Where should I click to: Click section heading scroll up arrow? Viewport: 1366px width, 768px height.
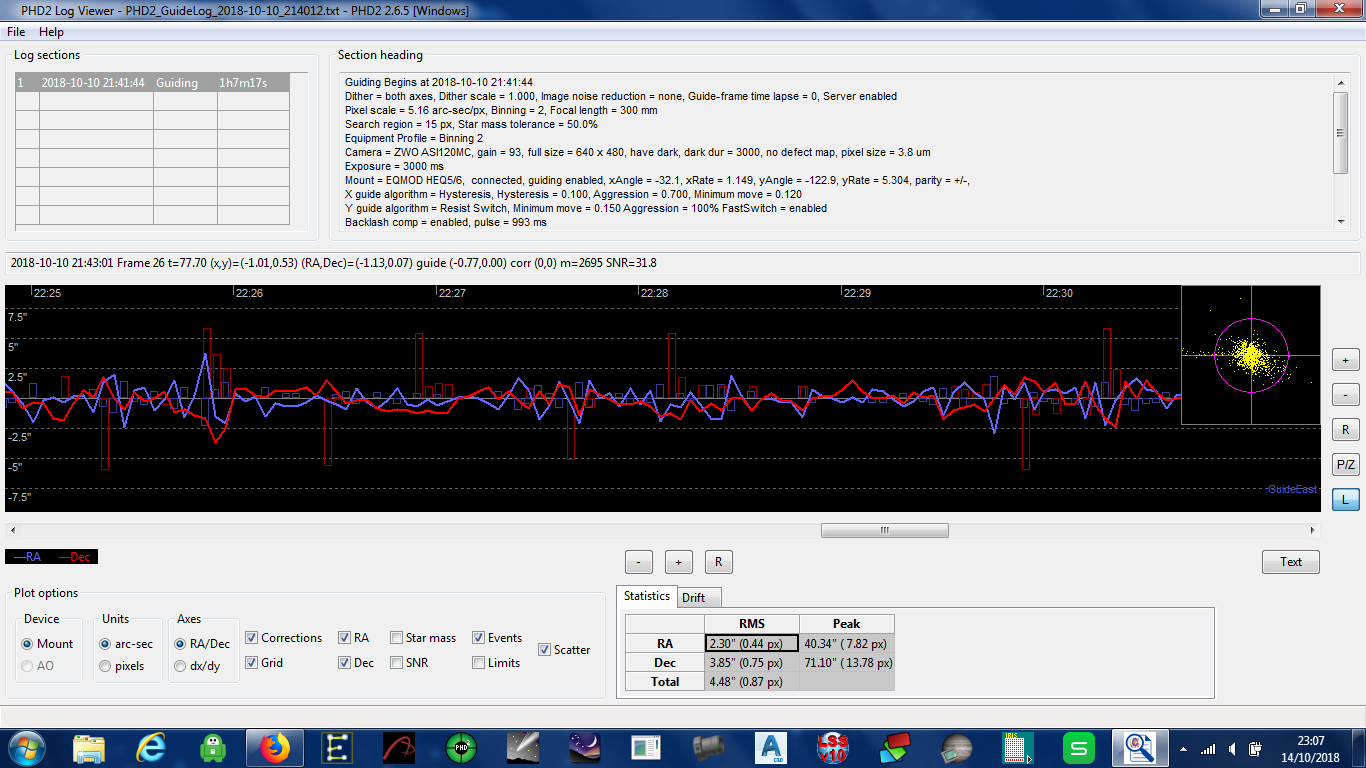1341,83
